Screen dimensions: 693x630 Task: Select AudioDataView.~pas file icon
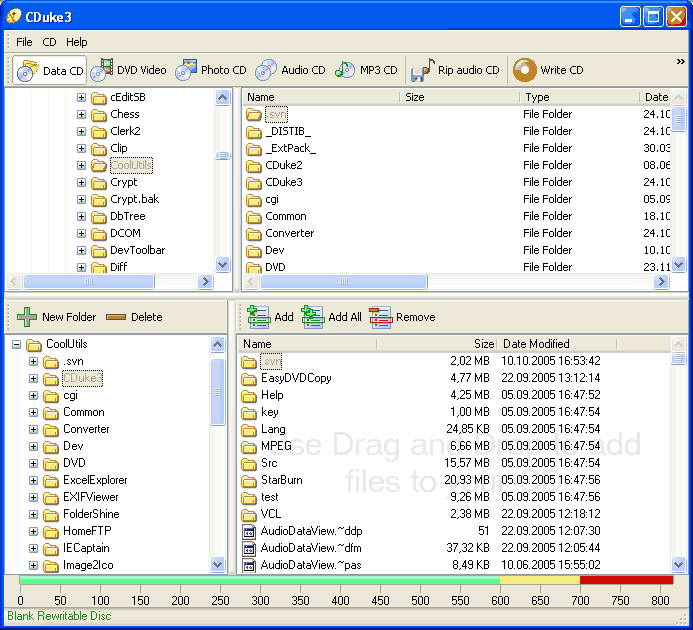click(x=249, y=565)
